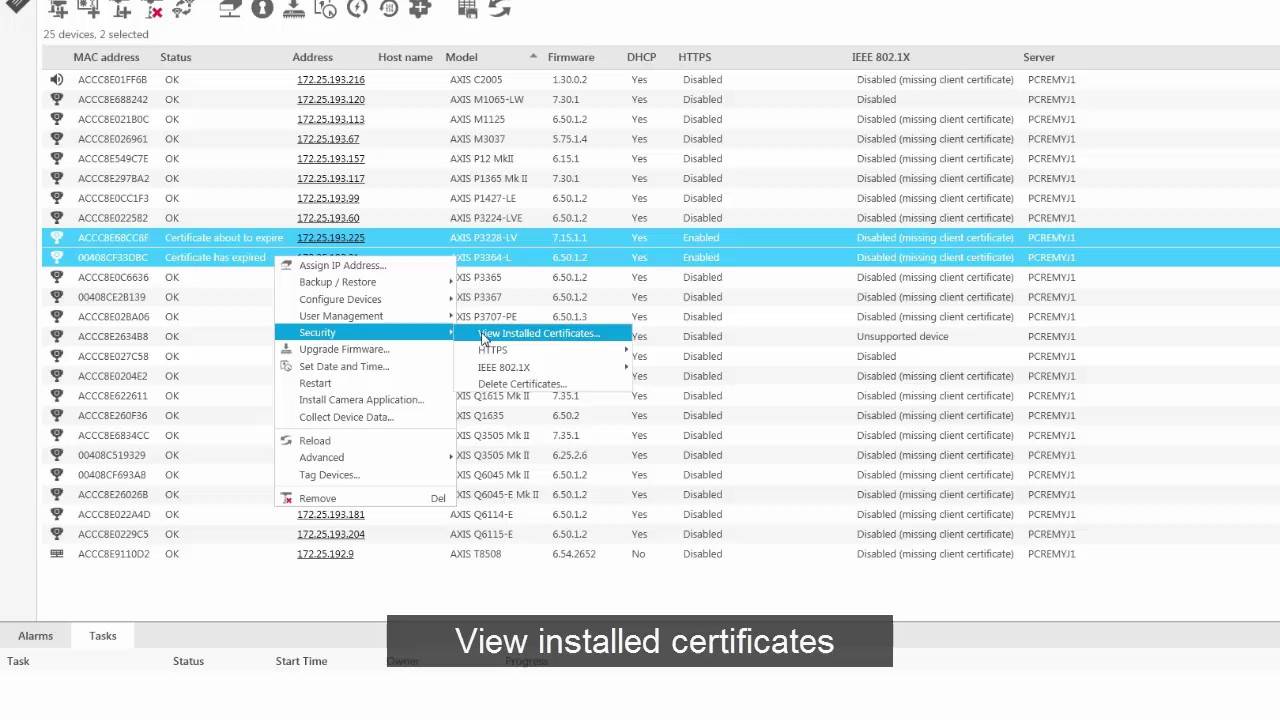This screenshot has width=1280, height=720.
Task: Select Delete Certificates from Security submenu
Action: [x=522, y=384]
